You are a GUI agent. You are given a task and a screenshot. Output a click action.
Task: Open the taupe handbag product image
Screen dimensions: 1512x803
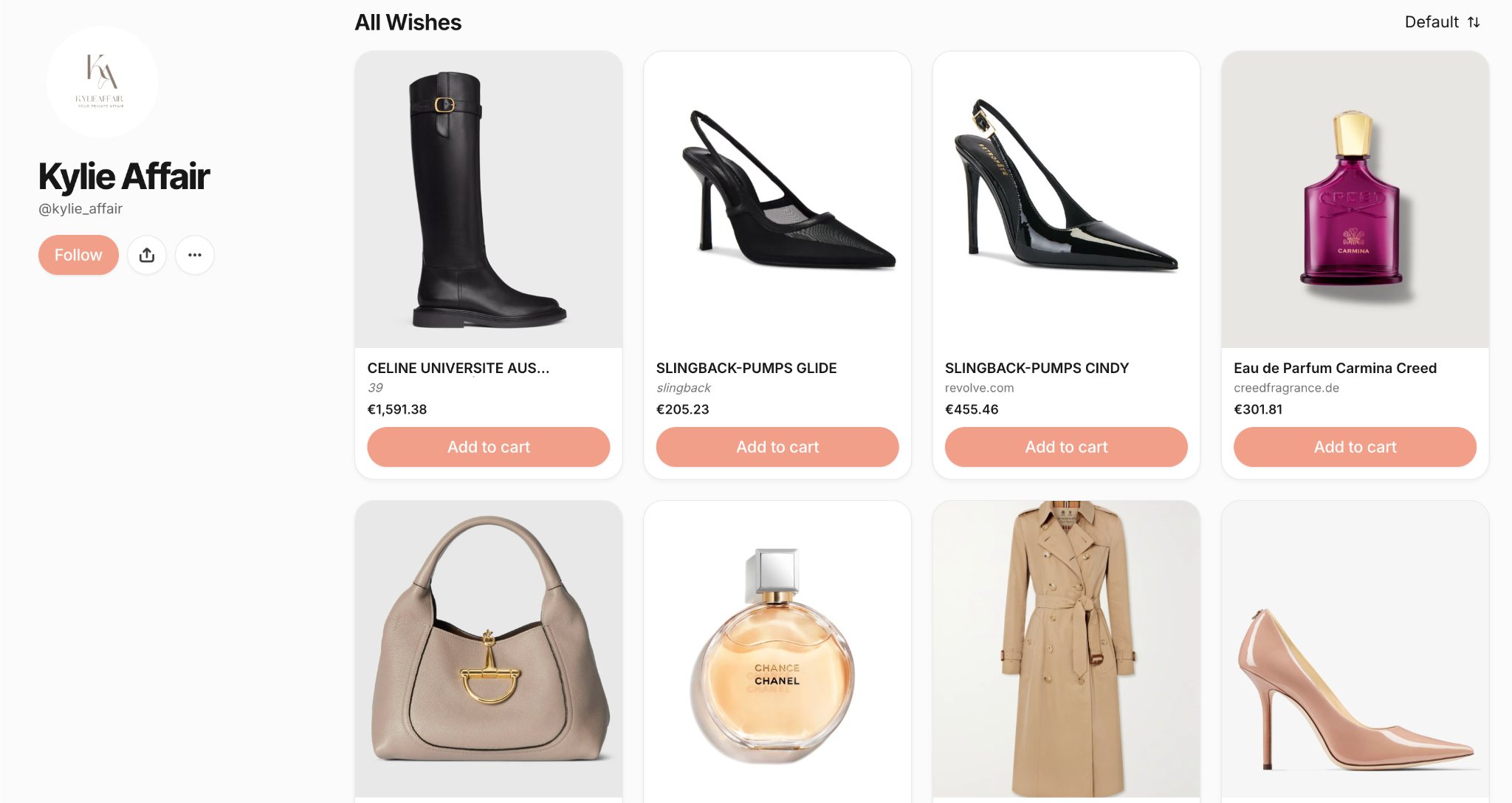click(489, 649)
